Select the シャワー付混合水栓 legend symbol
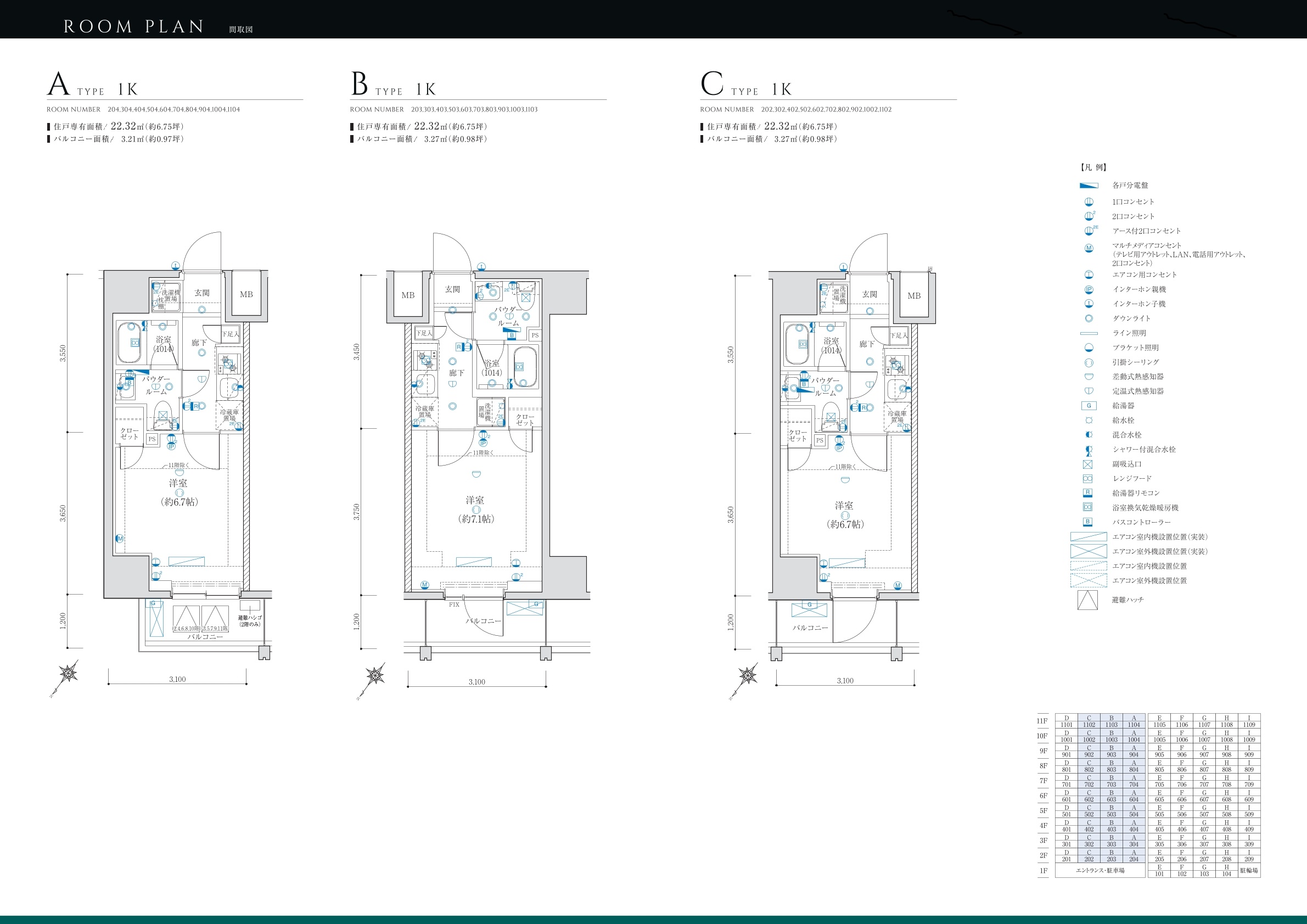This screenshot has height=924, width=1307. (1089, 450)
